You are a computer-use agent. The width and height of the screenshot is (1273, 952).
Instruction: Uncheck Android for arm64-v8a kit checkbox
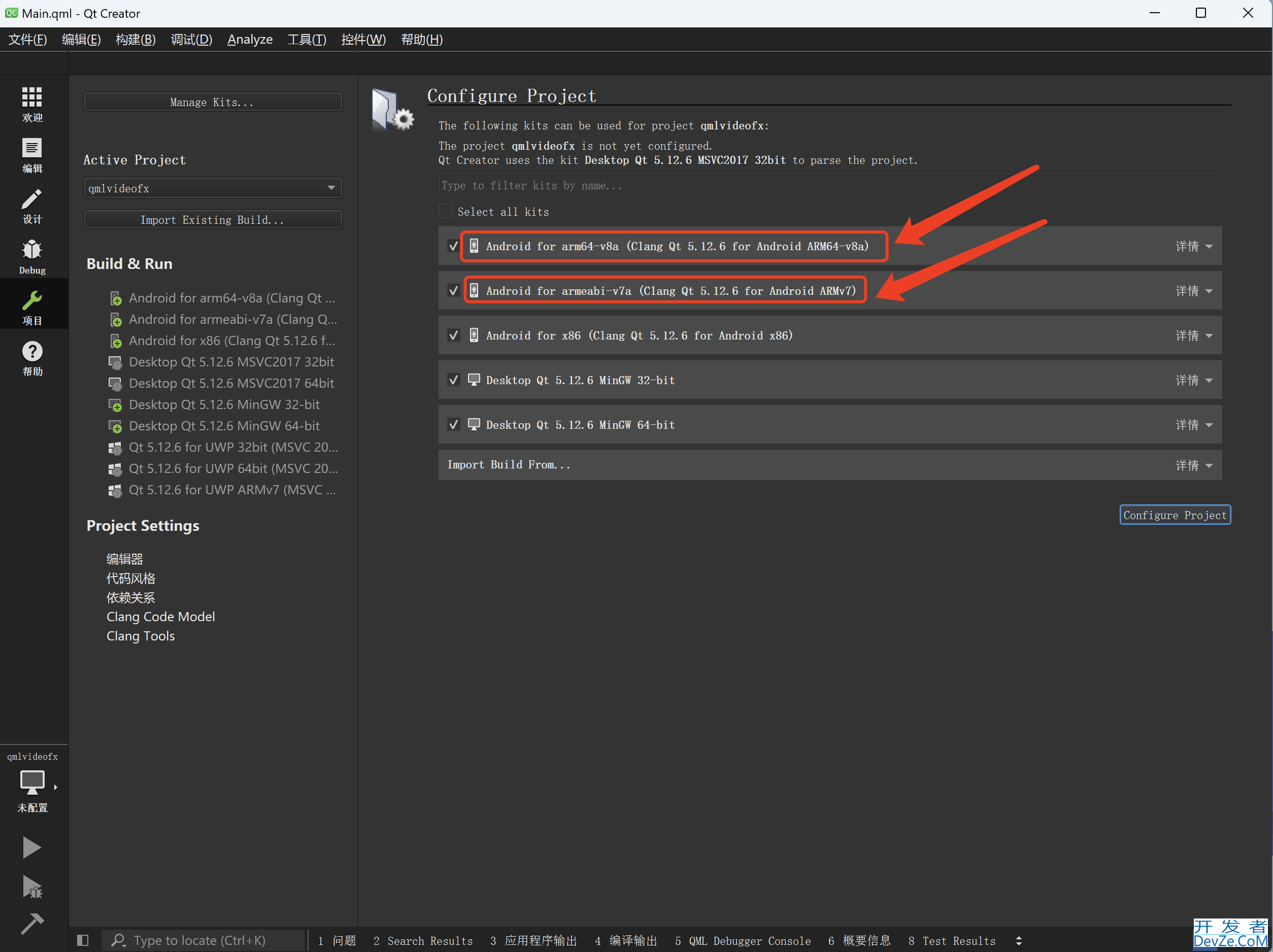tap(453, 246)
